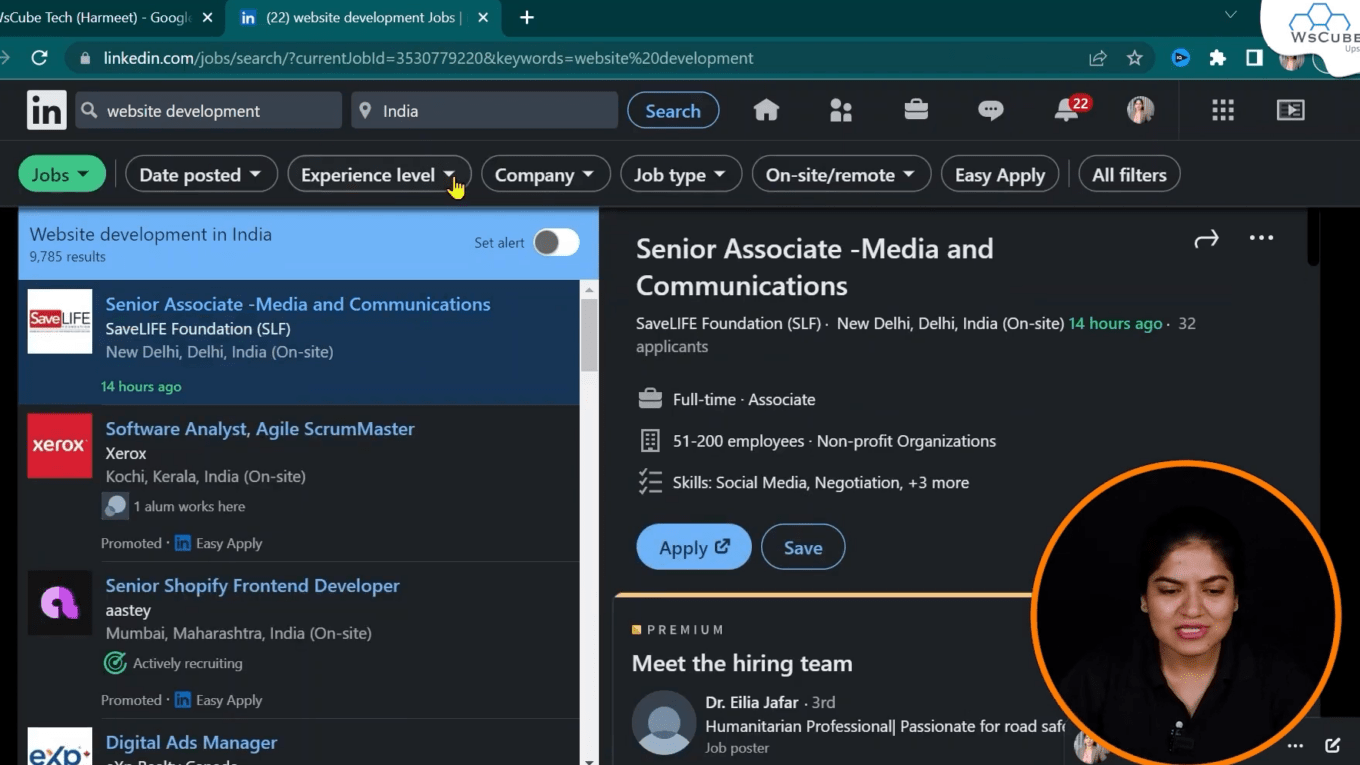Share the job using the arrow icon
Viewport: 1360px width, 765px height.
click(x=1206, y=239)
